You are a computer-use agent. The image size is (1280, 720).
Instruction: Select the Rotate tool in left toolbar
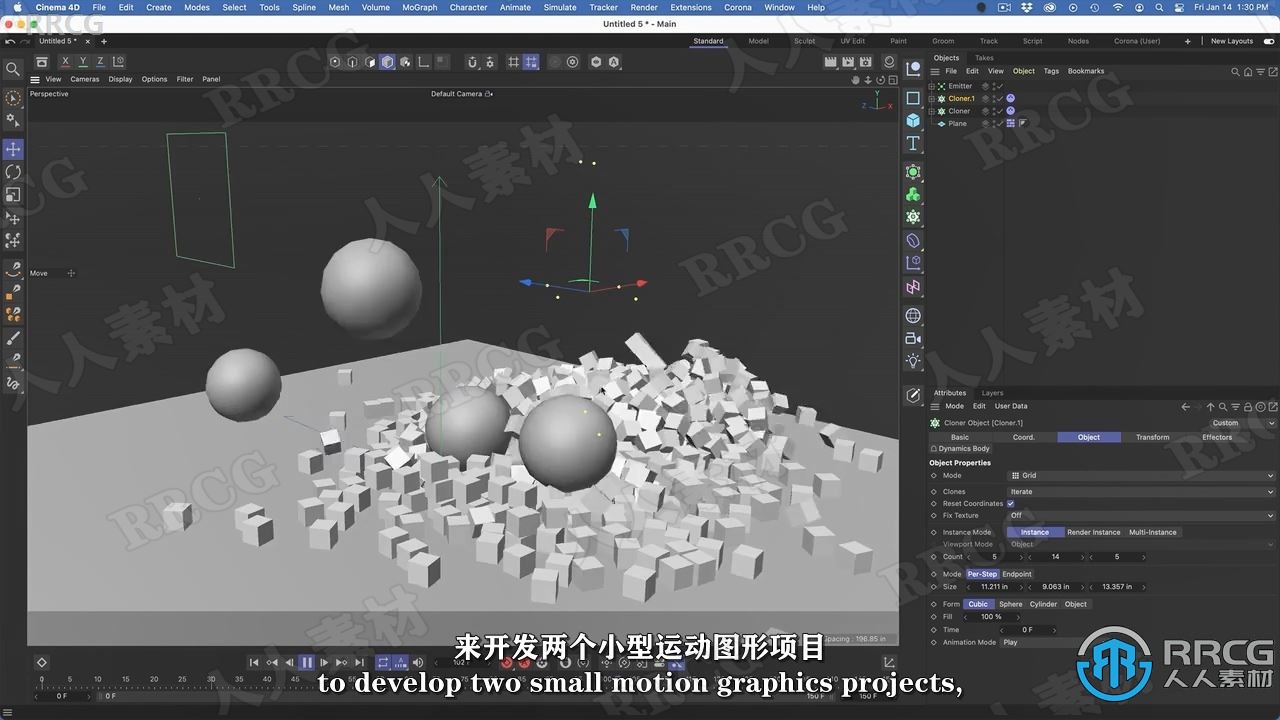13,172
